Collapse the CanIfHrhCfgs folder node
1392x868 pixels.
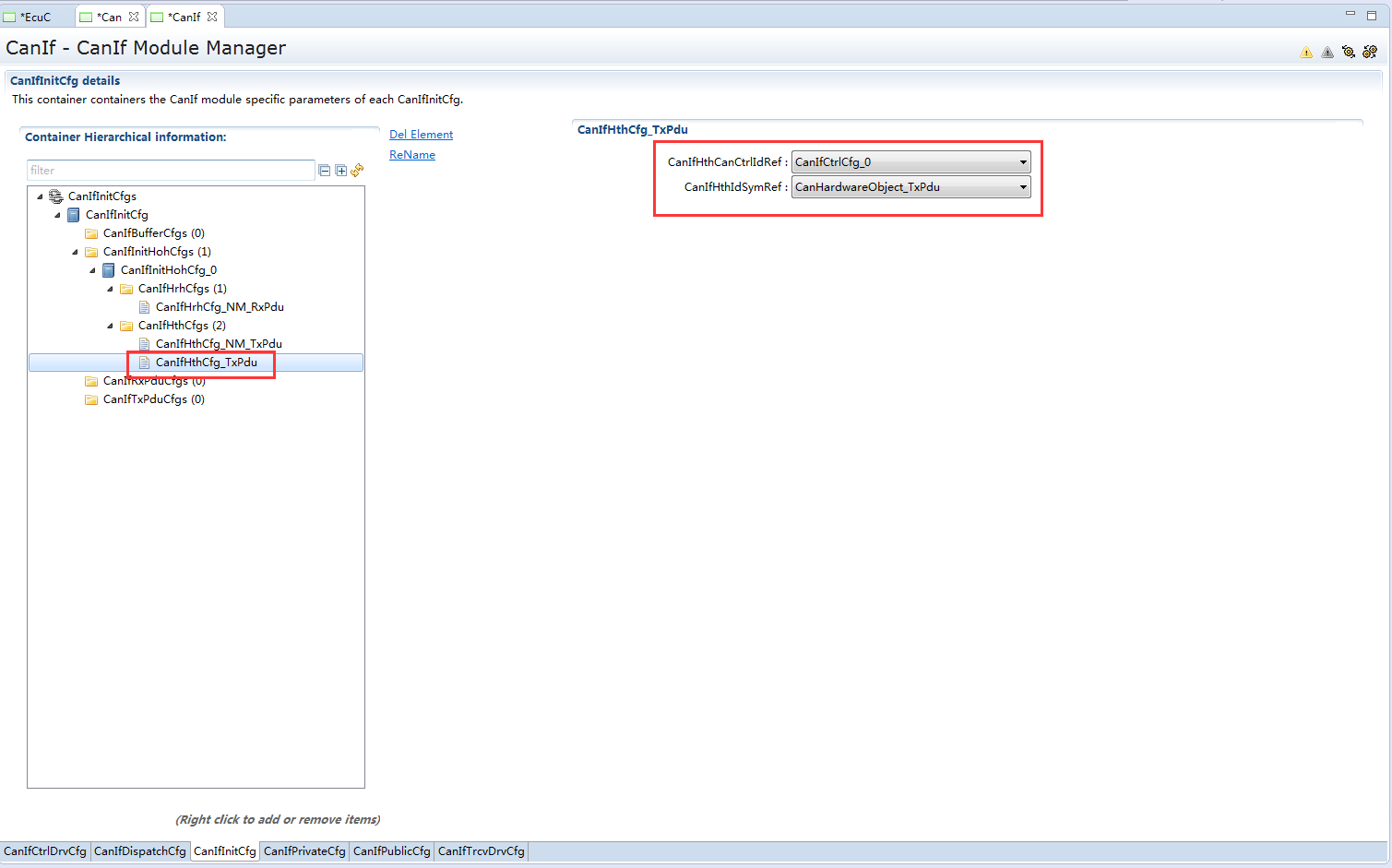(x=111, y=289)
